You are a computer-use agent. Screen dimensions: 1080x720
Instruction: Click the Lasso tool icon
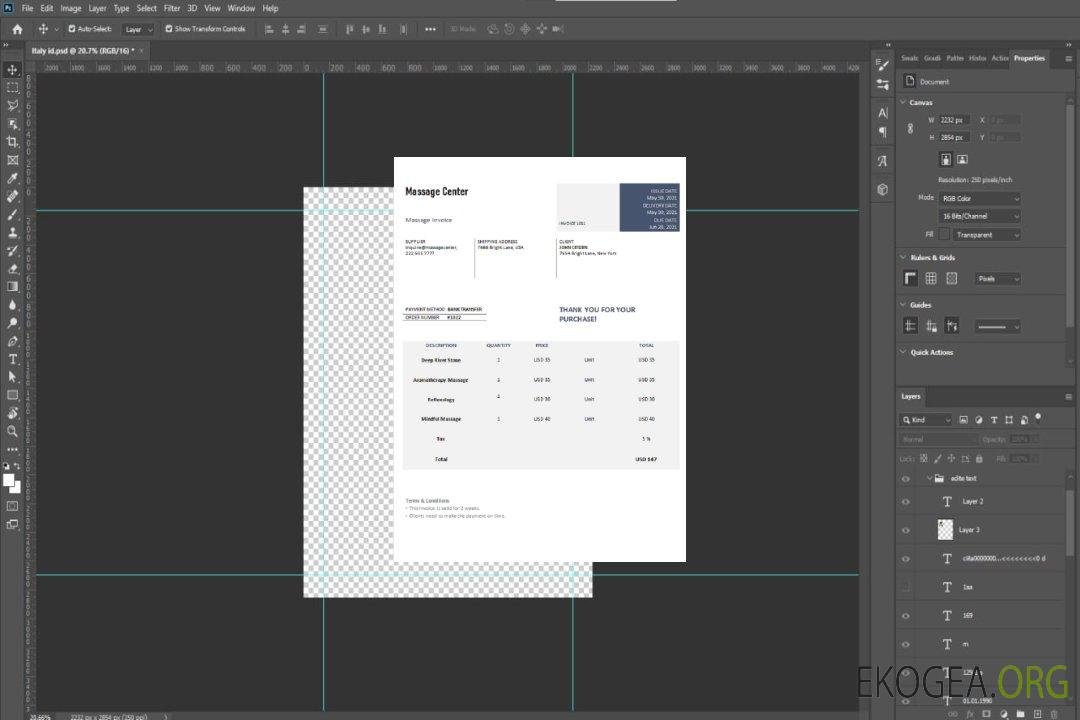[x=13, y=105]
